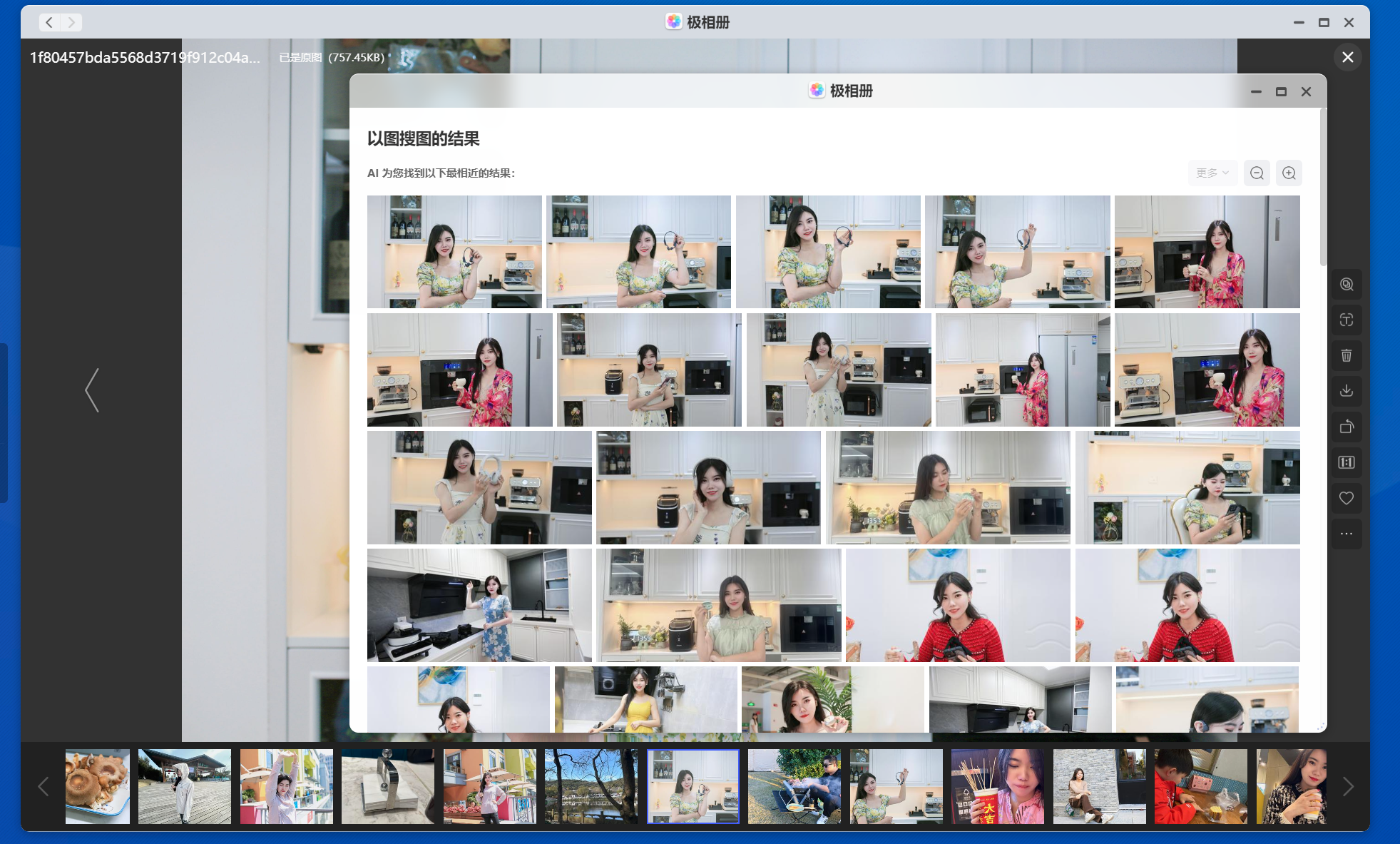Rotate the current photo
1400x844 pixels.
click(x=1347, y=427)
